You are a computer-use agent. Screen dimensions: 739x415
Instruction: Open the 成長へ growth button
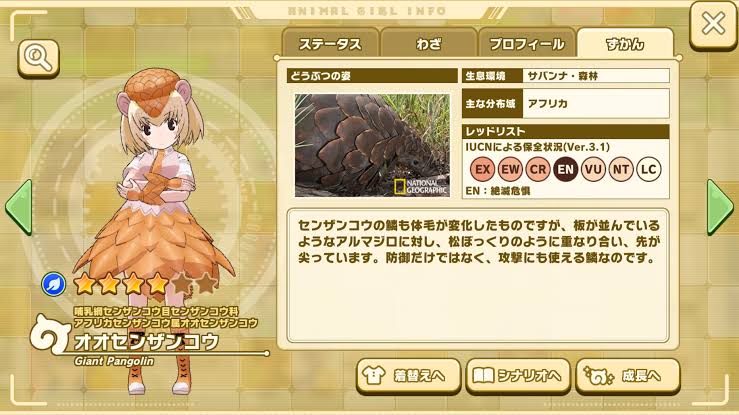[x=628, y=376]
